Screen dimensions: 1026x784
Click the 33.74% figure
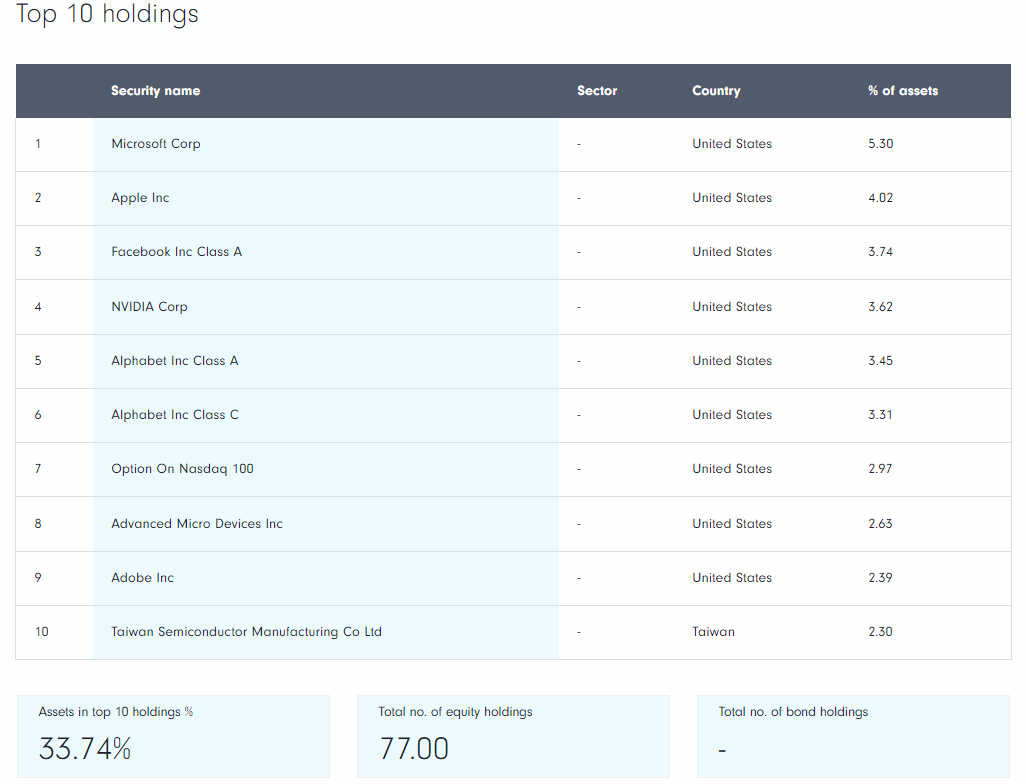point(85,749)
